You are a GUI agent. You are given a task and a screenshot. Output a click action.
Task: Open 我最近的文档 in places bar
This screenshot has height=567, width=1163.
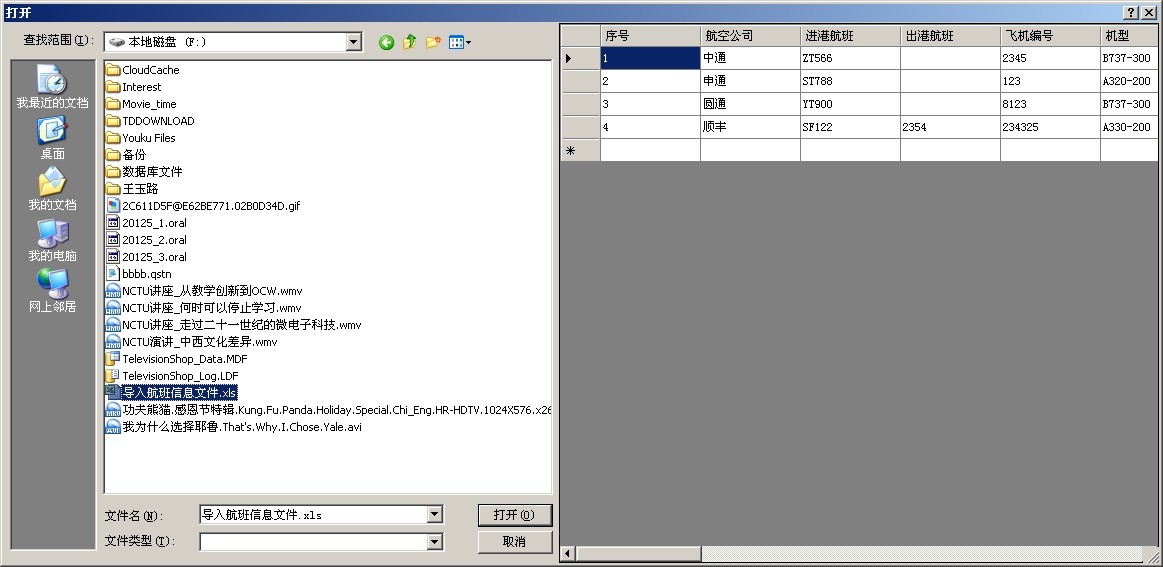(x=53, y=87)
